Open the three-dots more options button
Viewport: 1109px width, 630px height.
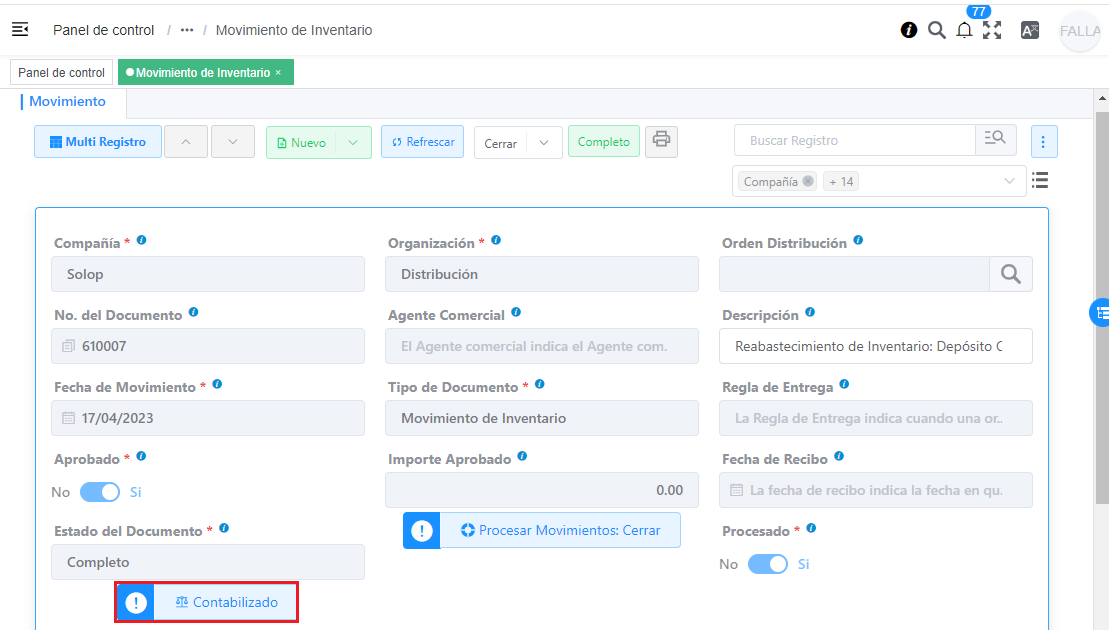(x=1043, y=141)
